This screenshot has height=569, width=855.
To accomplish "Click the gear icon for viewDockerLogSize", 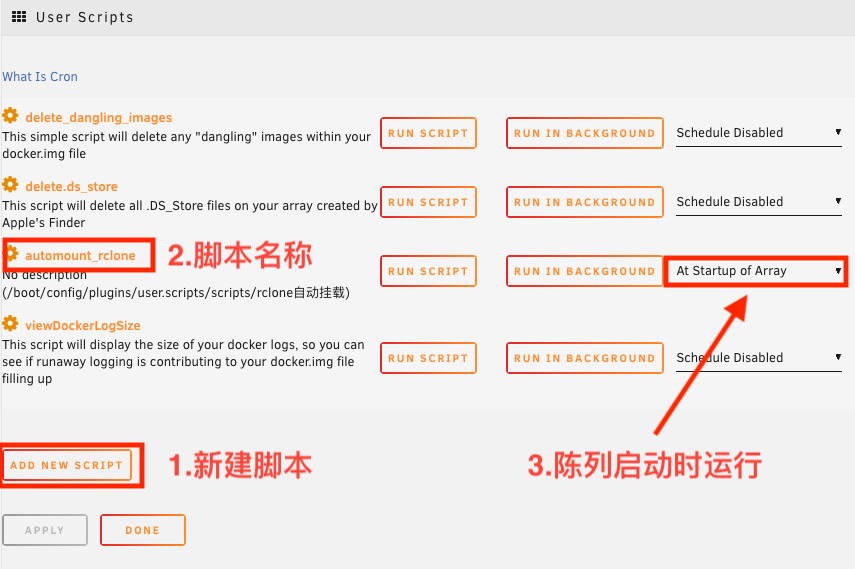I will click(10, 324).
